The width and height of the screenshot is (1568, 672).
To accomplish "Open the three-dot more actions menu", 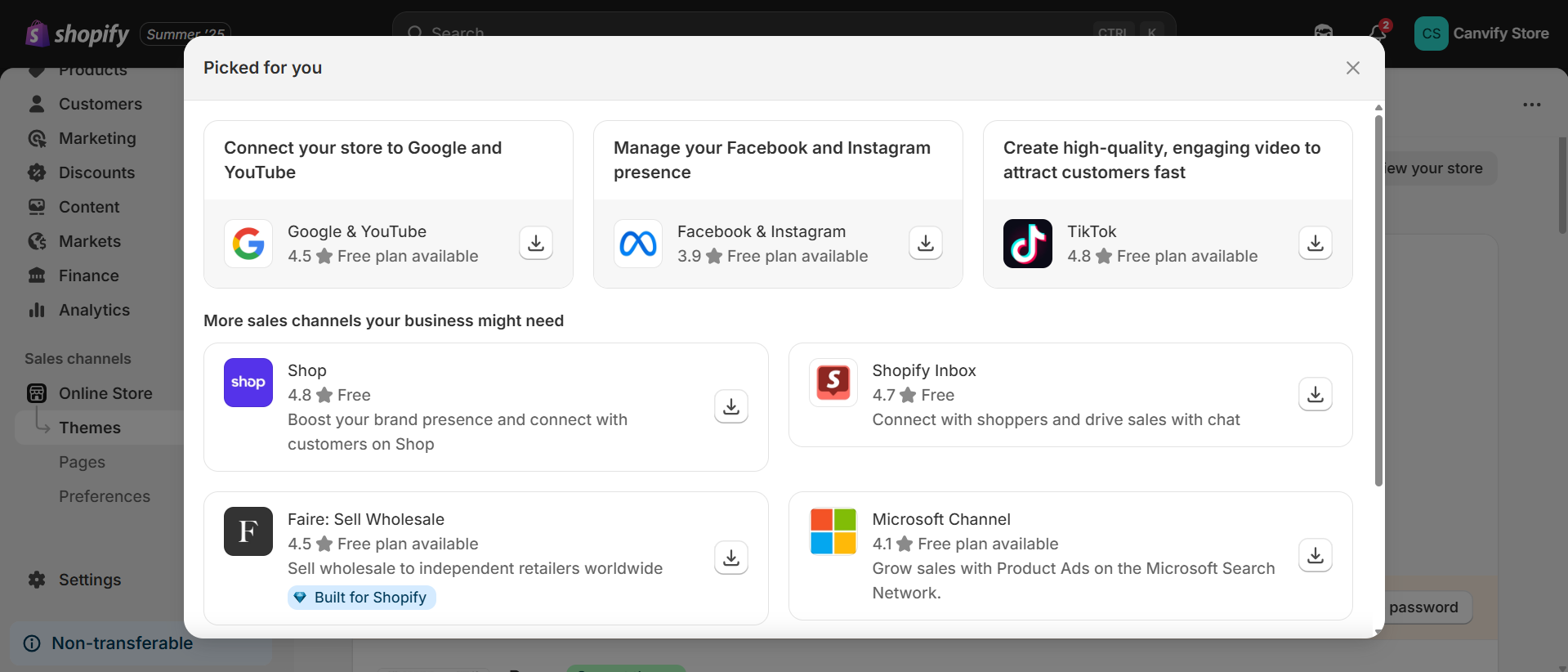I will [1532, 105].
